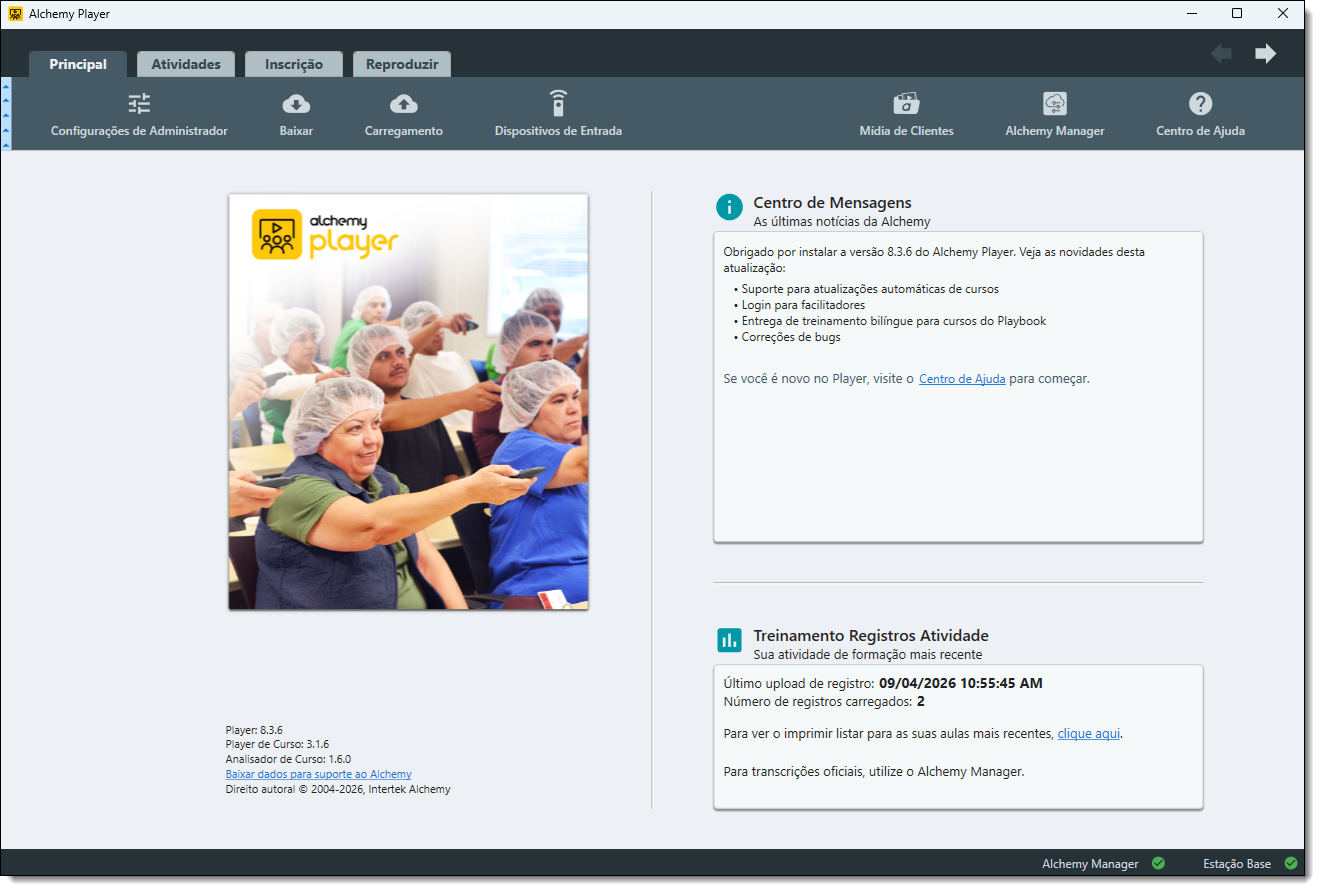Click the back navigation arrow

click(x=1221, y=54)
